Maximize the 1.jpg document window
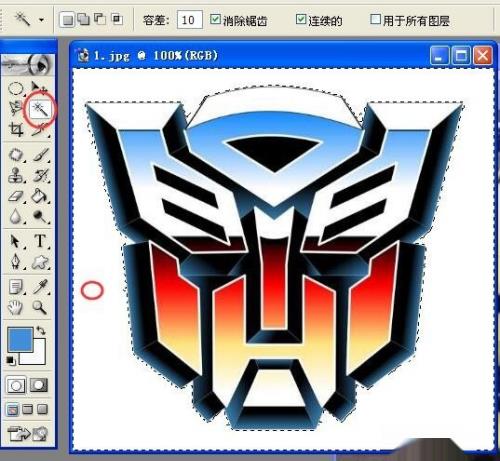Screen dimensions: 500x461 coord(461,55)
